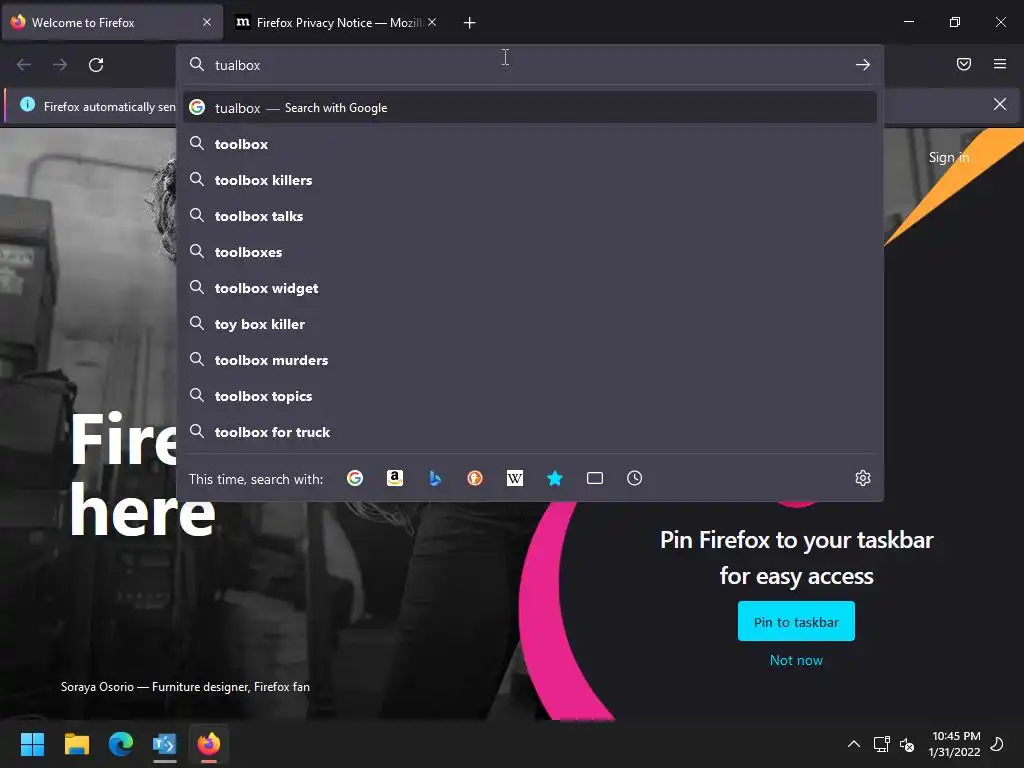Viewport: 1024px width, 768px height.
Task: Open network status tray icon
Action: point(882,744)
